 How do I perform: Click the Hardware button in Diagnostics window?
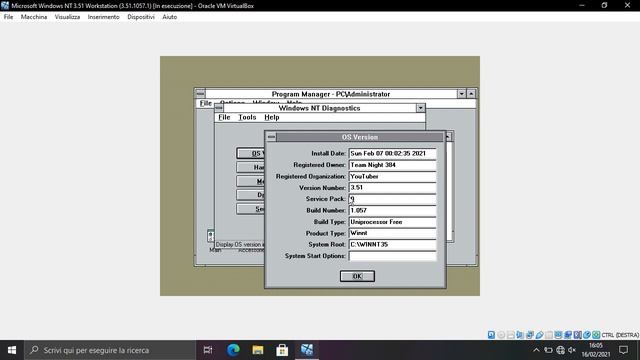coord(251,167)
